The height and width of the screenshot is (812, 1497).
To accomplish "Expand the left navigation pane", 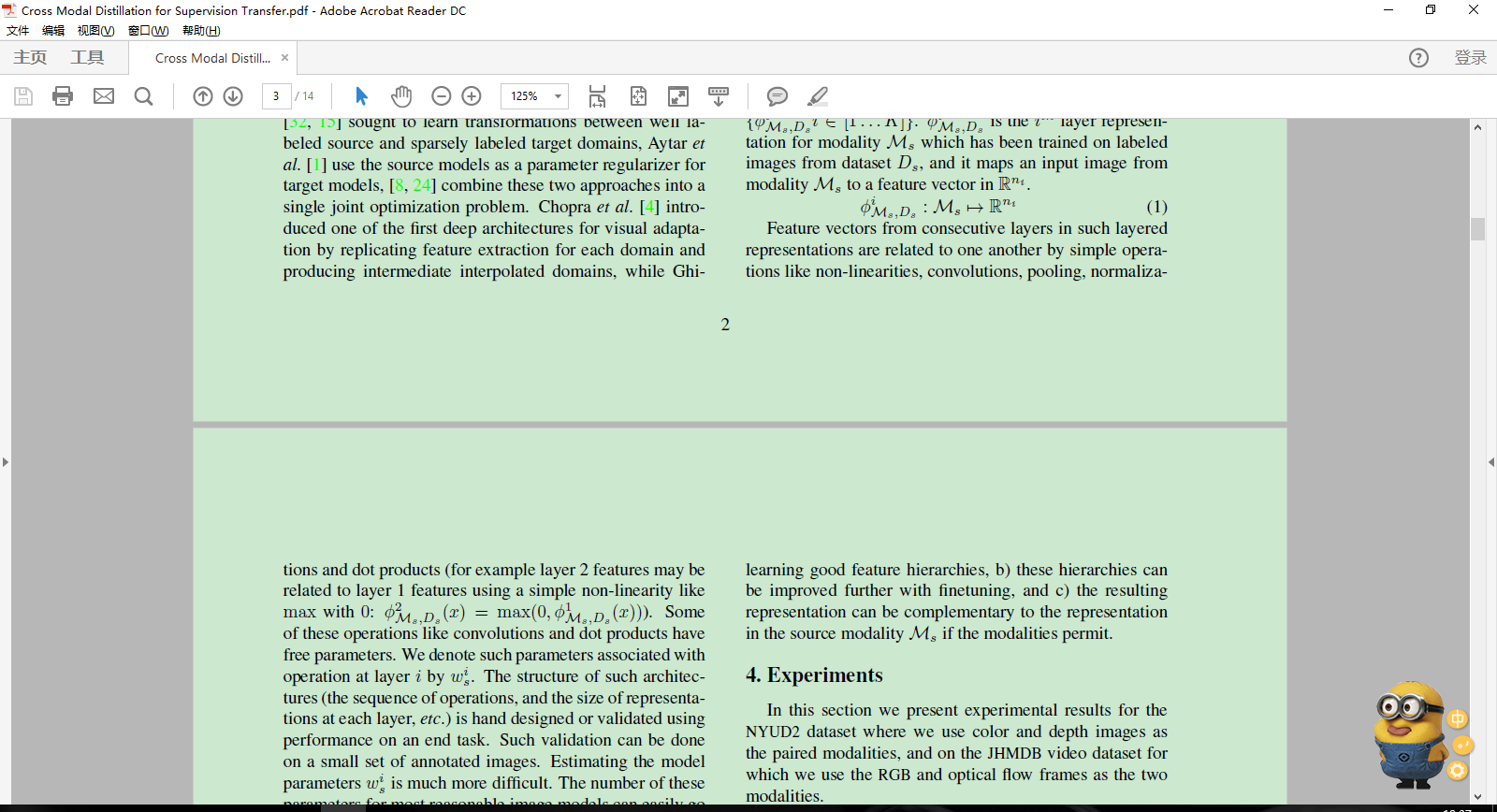I will (6, 462).
